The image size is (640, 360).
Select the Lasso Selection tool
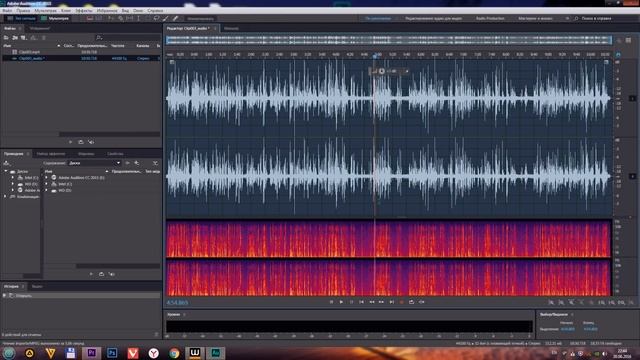click(156, 18)
